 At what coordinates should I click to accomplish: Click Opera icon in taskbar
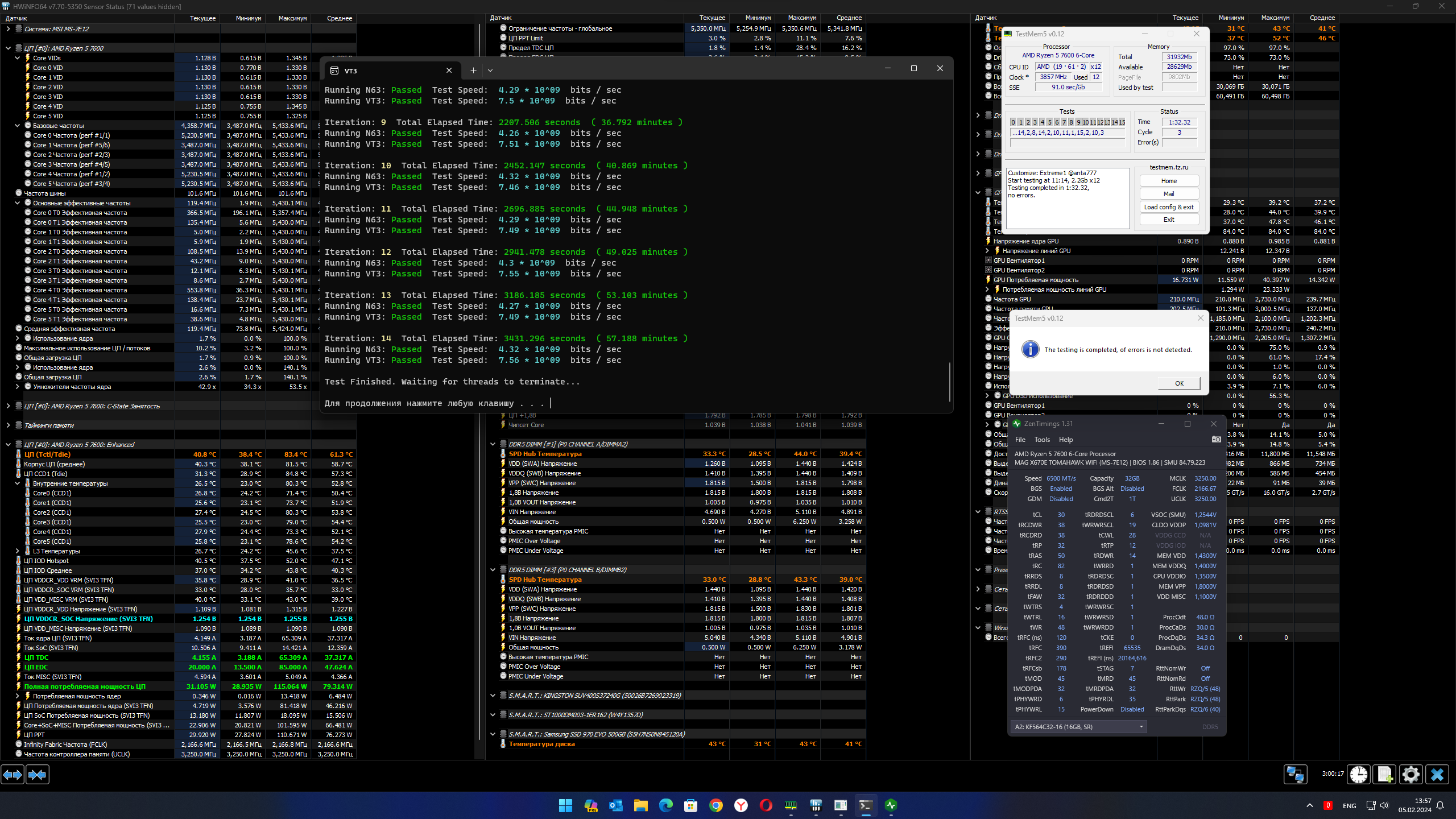tap(766, 805)
